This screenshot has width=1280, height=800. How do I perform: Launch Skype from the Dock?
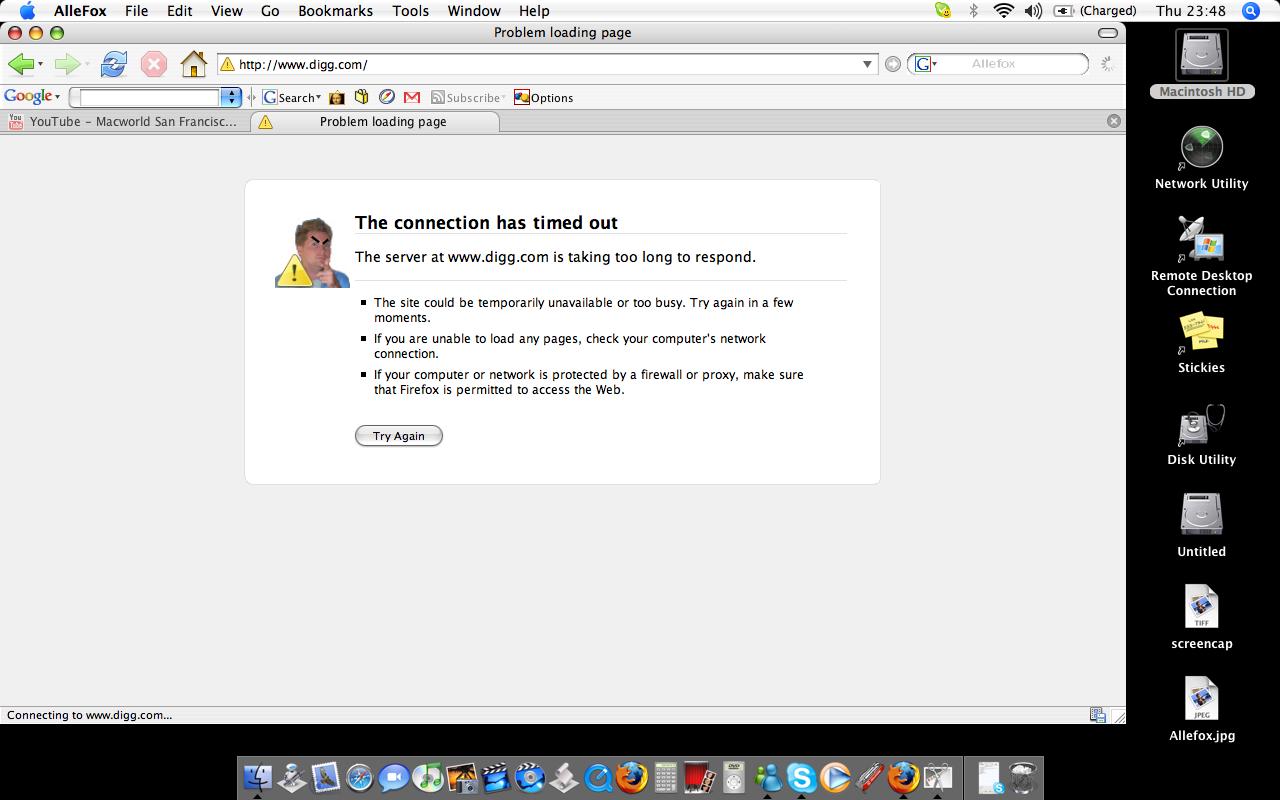(x=802, y=777)
